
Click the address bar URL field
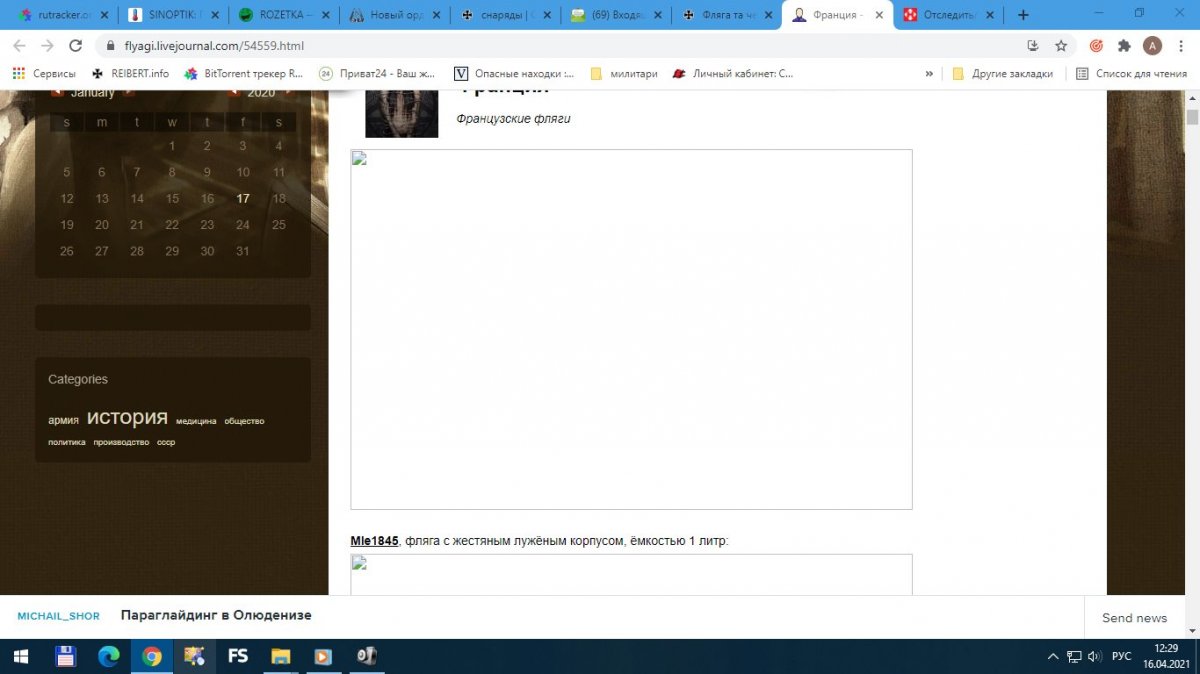[x=500, y=46]
